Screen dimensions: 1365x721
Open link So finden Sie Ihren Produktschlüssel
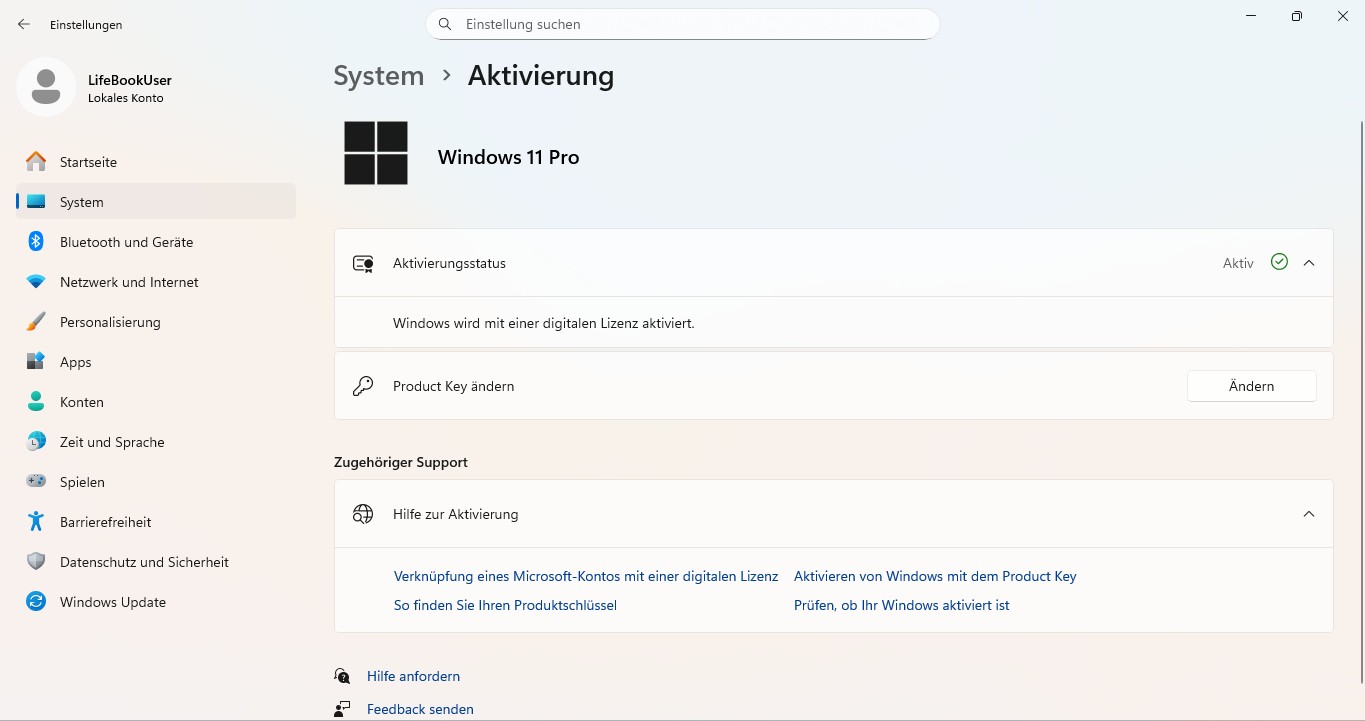click(505, 605)
